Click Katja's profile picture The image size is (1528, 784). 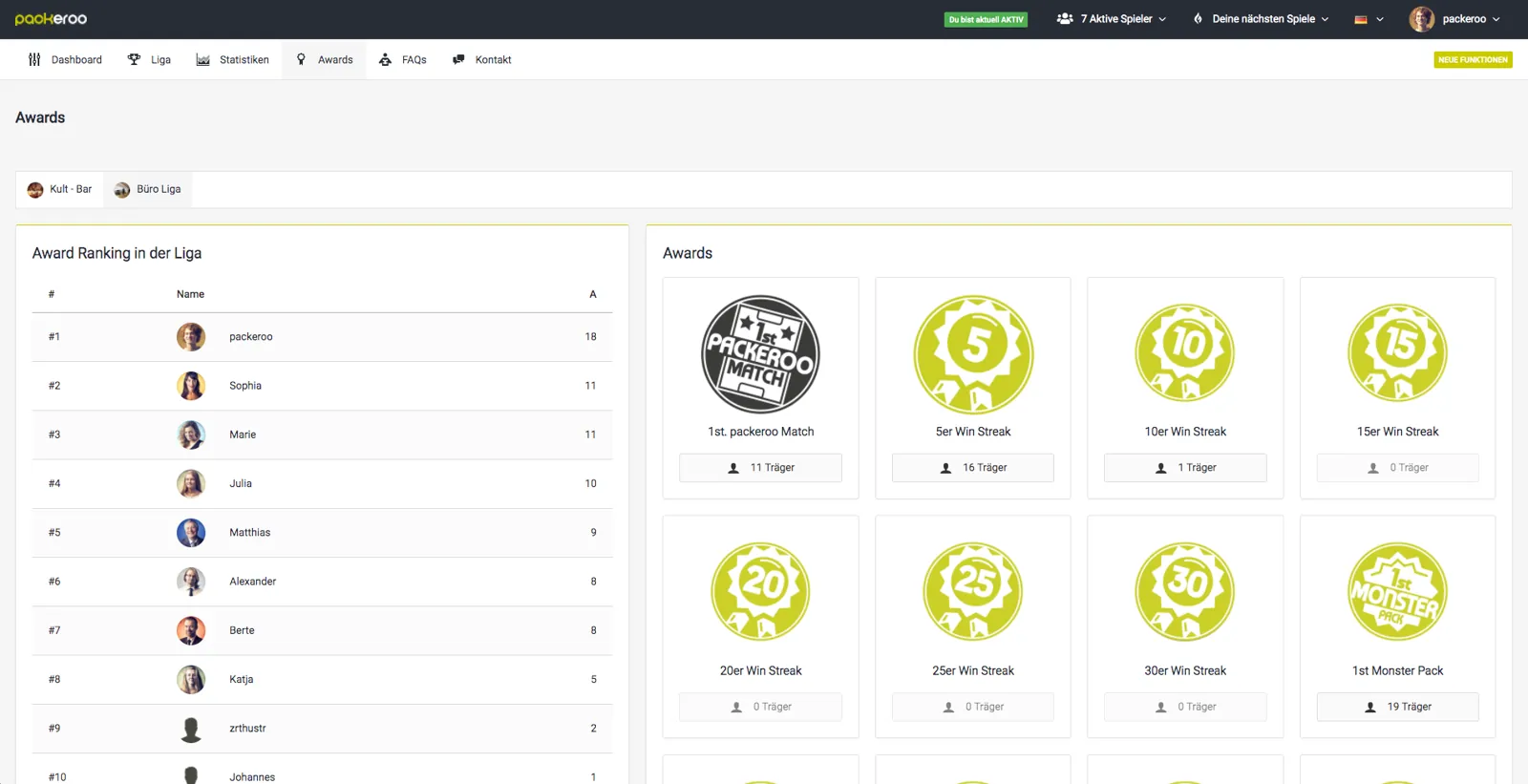pos(191,679)
